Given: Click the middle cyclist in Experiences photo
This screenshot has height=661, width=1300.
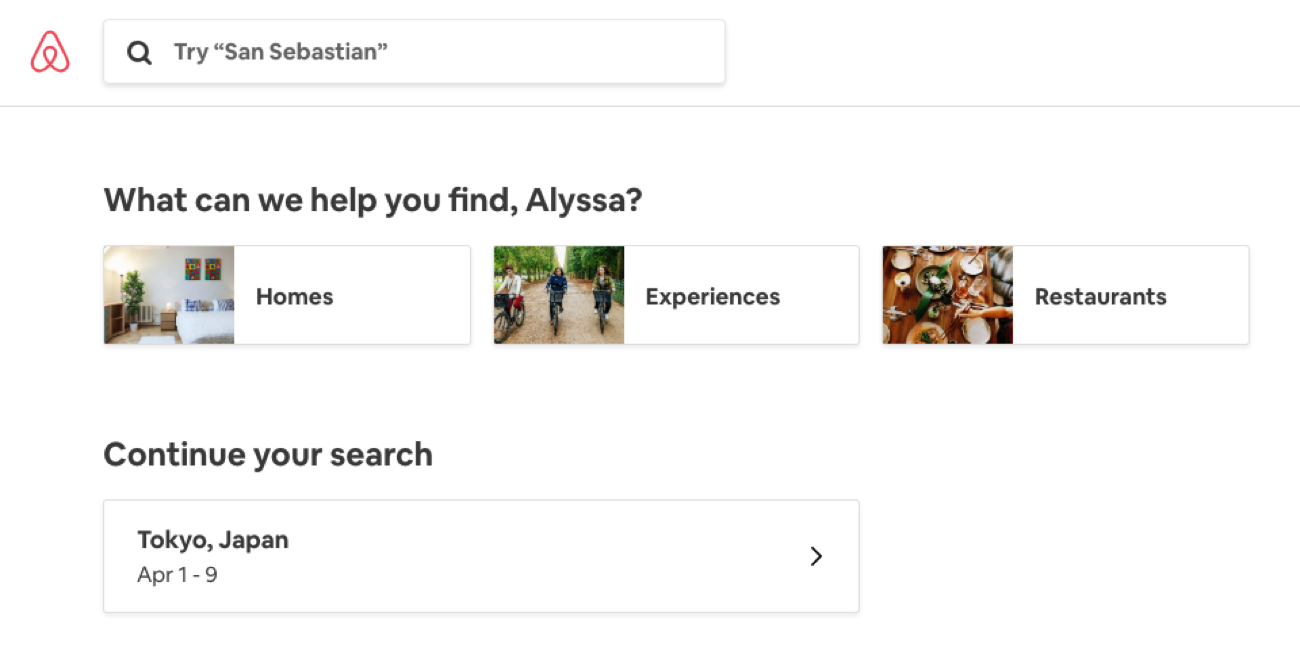Looking at the screenshot, I should pos(557,298).
